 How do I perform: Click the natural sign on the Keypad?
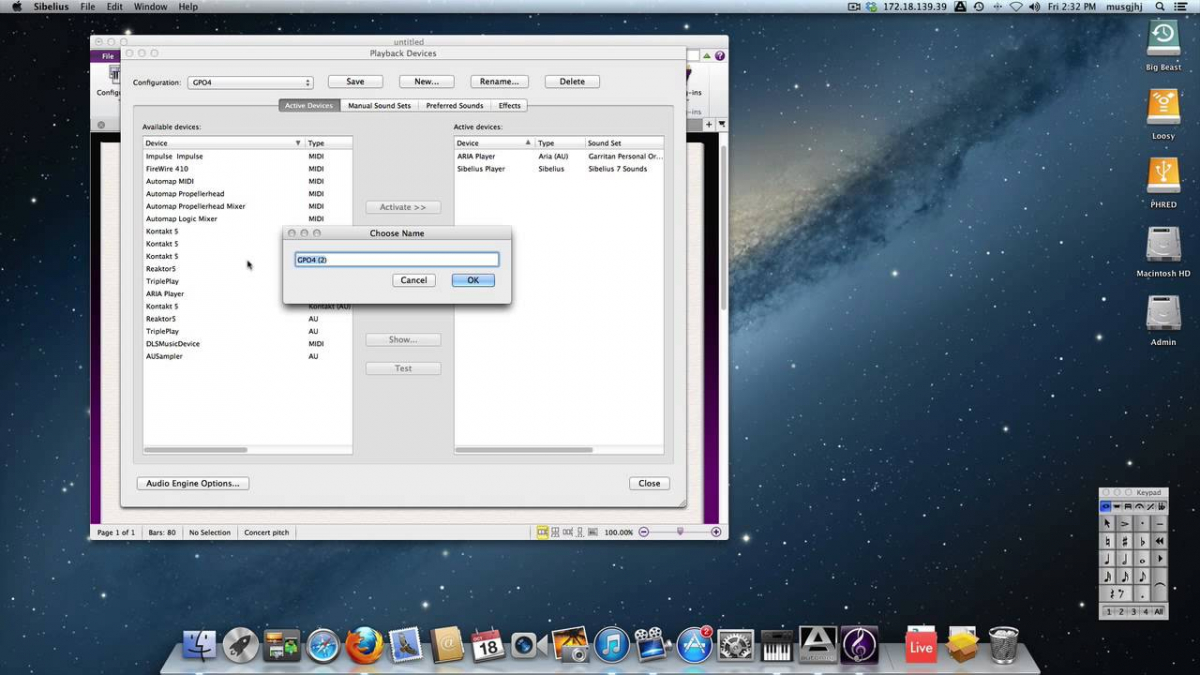point(1107,541)
